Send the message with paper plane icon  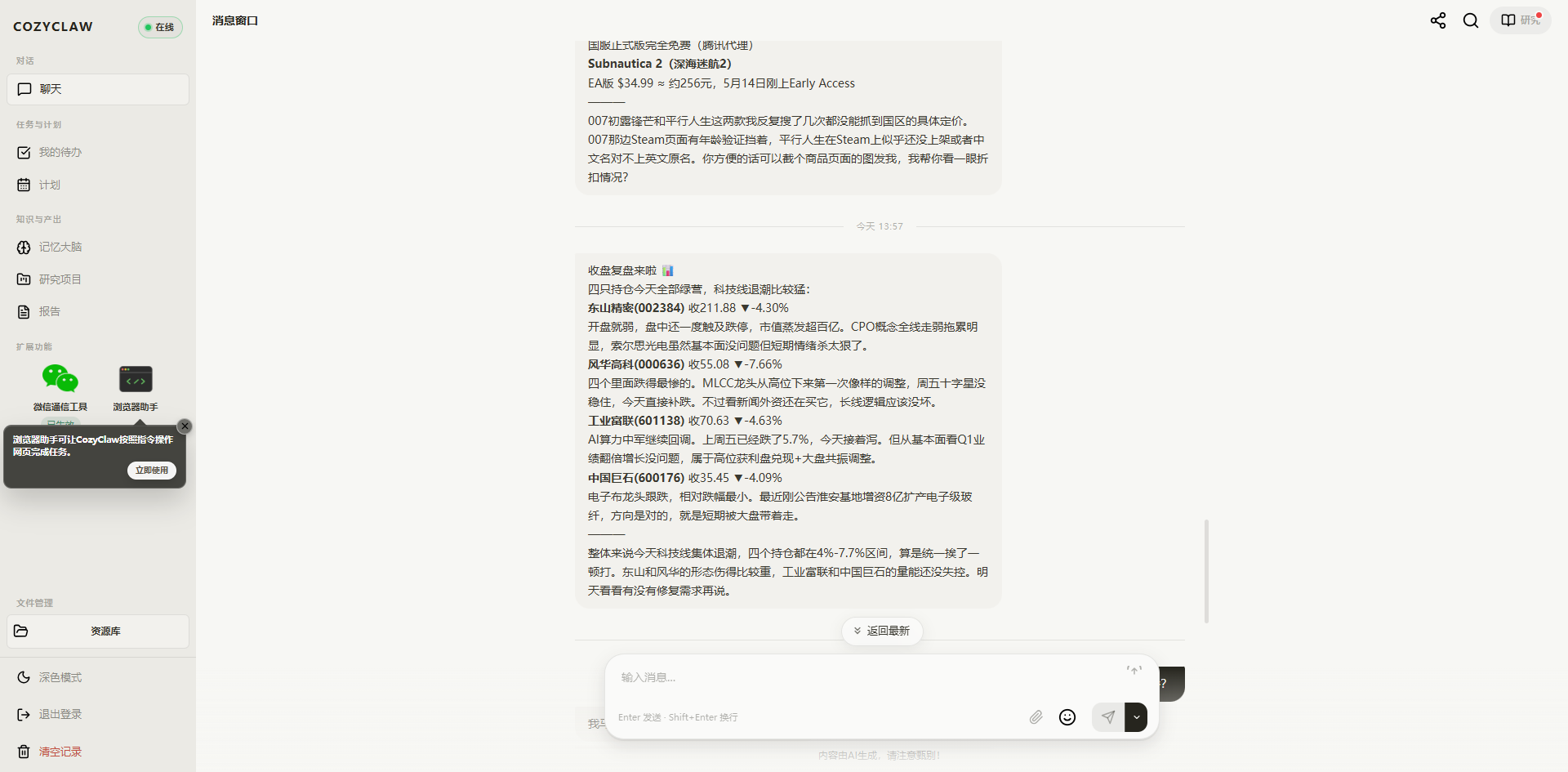tap(1108, 717)
